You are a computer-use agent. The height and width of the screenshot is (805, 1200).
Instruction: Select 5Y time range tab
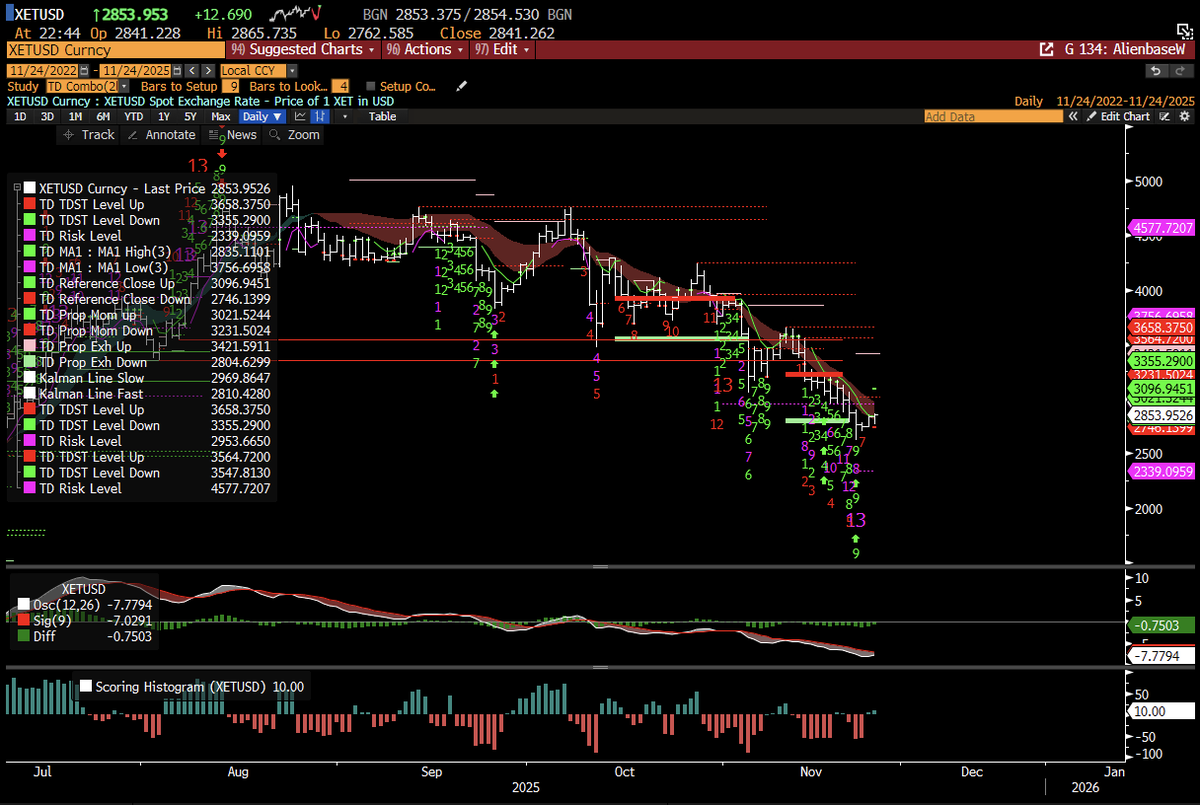(191, 116)
